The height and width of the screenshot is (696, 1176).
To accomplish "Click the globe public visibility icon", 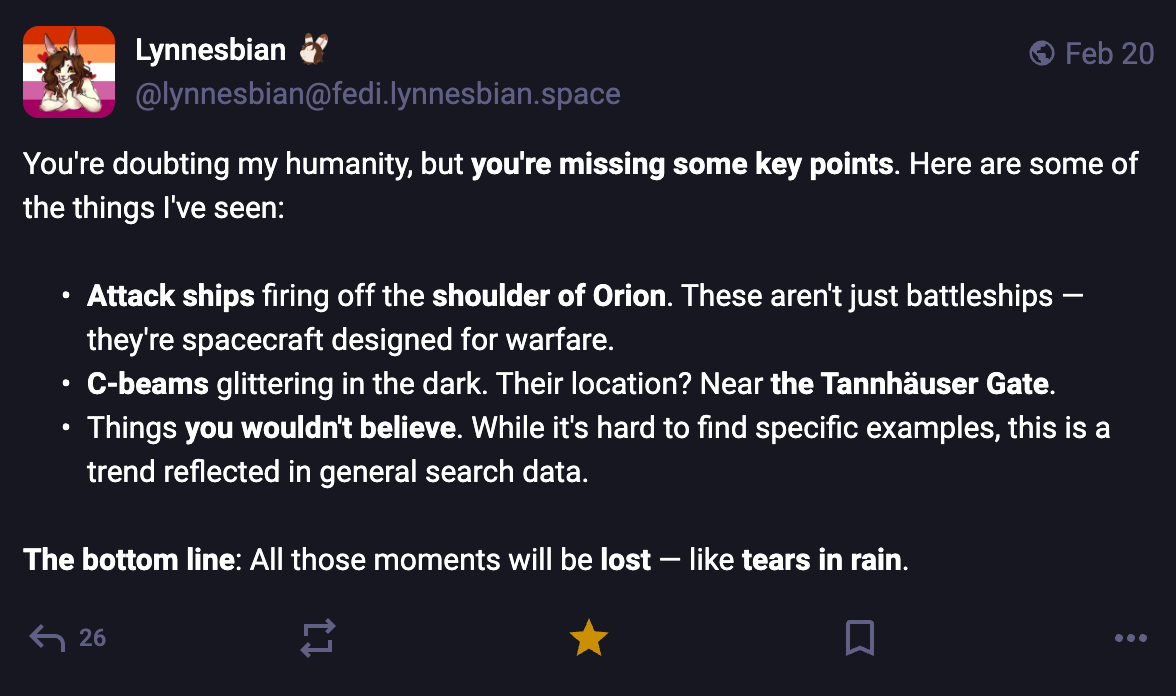I will [1041, 53].
